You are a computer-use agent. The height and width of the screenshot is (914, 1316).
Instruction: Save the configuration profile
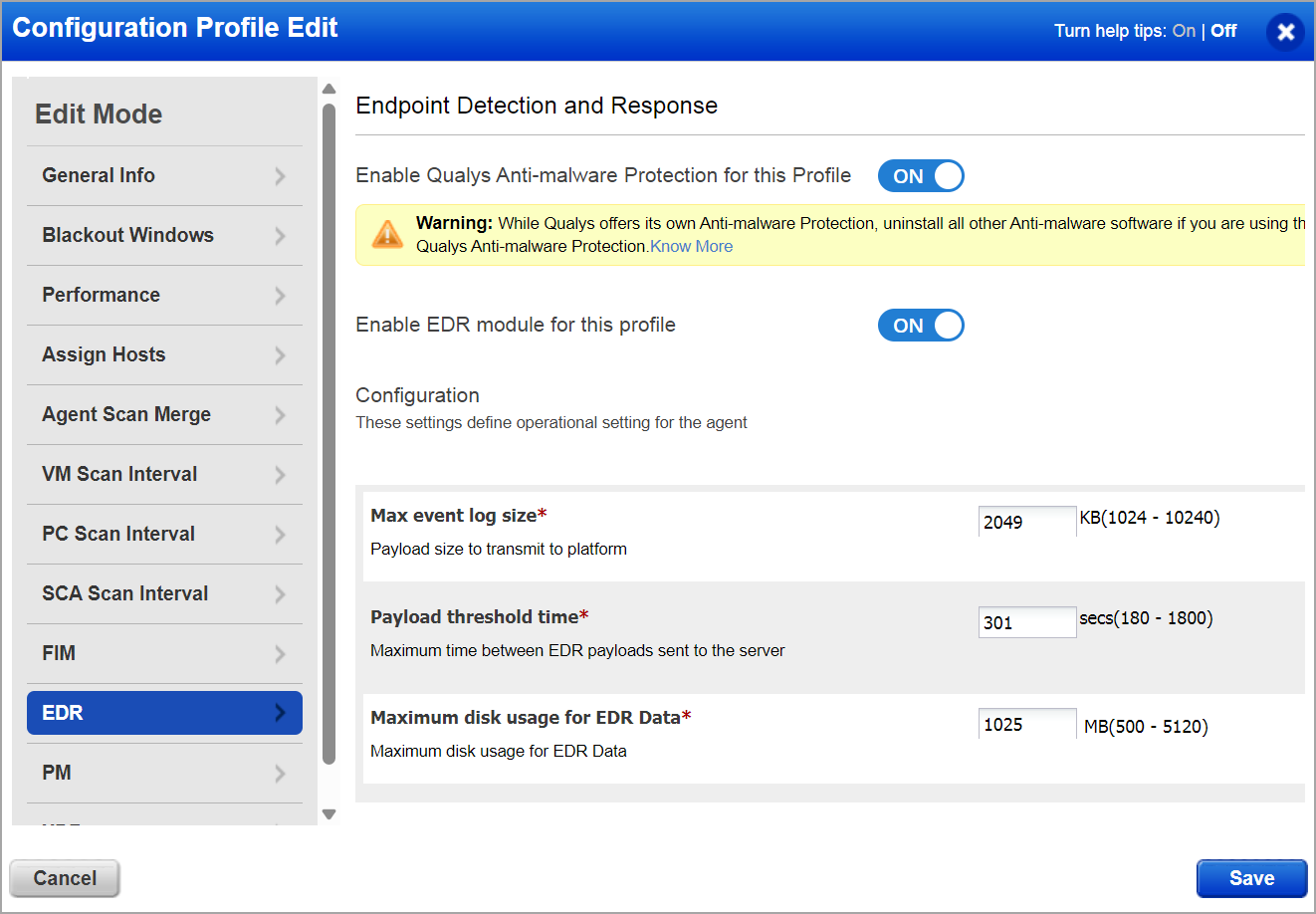(1251, 878)
